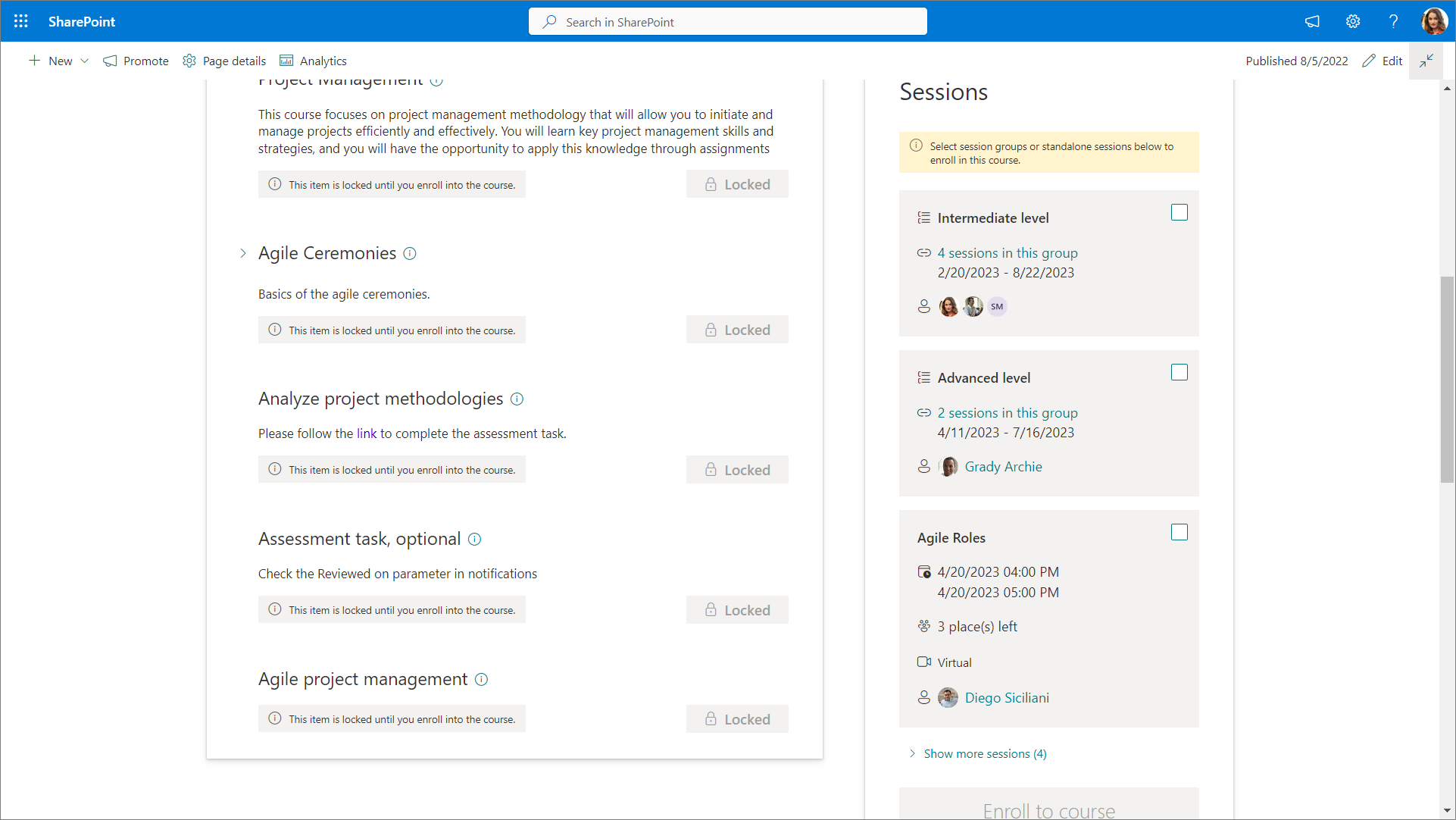Click info icon next to Agile Ceremonies
1456x820 pixels.
click(410, 254)
